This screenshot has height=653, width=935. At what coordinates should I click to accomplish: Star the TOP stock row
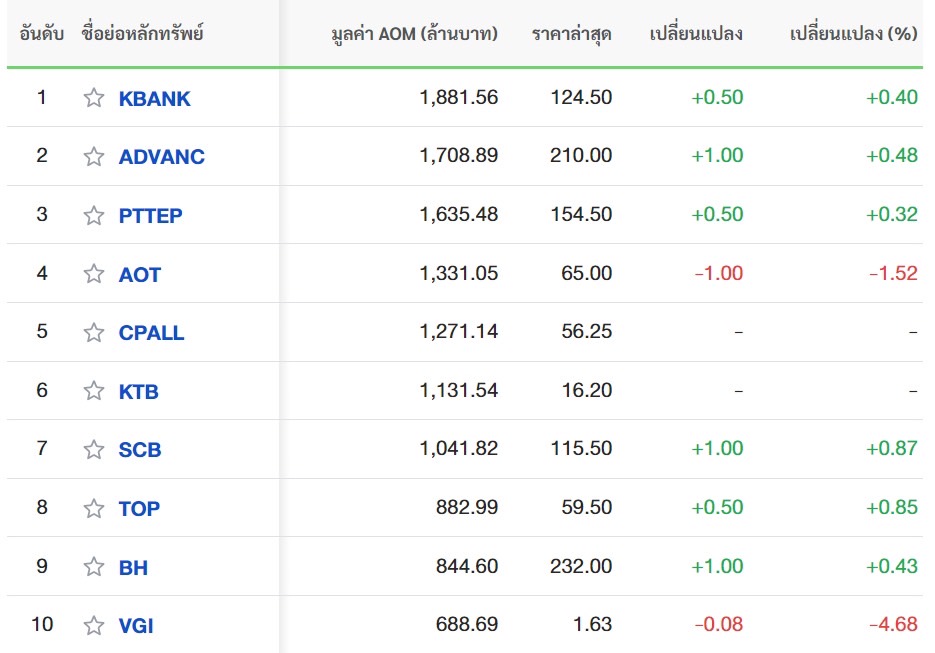[94, 508]
